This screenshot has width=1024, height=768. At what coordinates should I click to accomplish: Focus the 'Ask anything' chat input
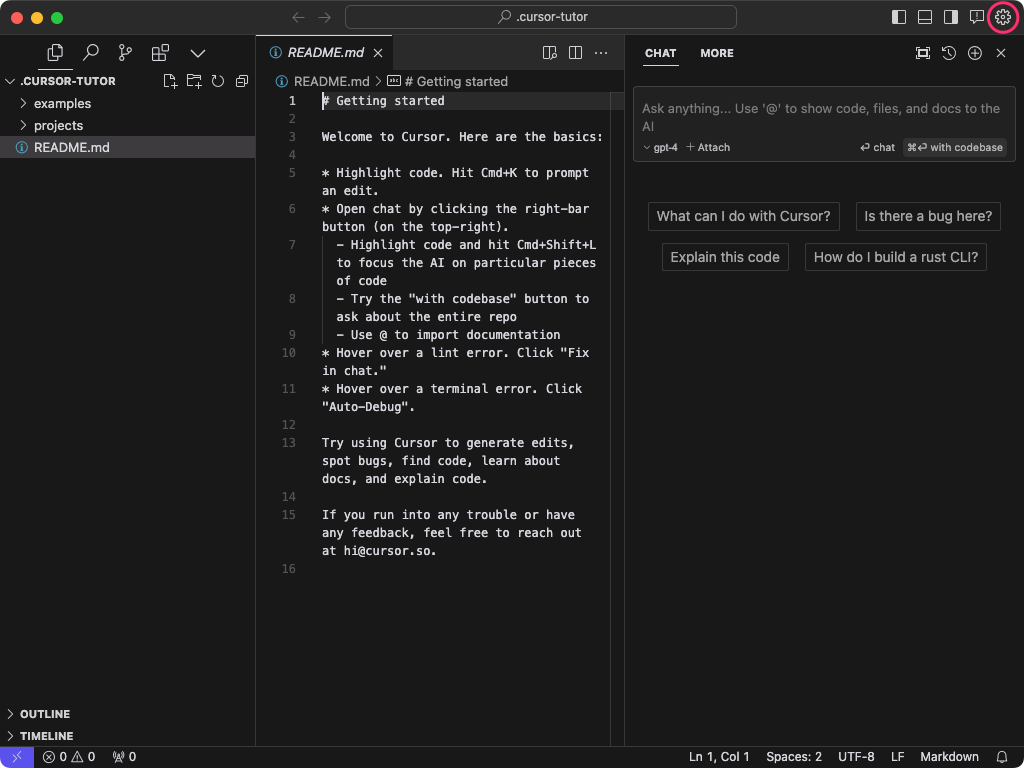[824, 117]
